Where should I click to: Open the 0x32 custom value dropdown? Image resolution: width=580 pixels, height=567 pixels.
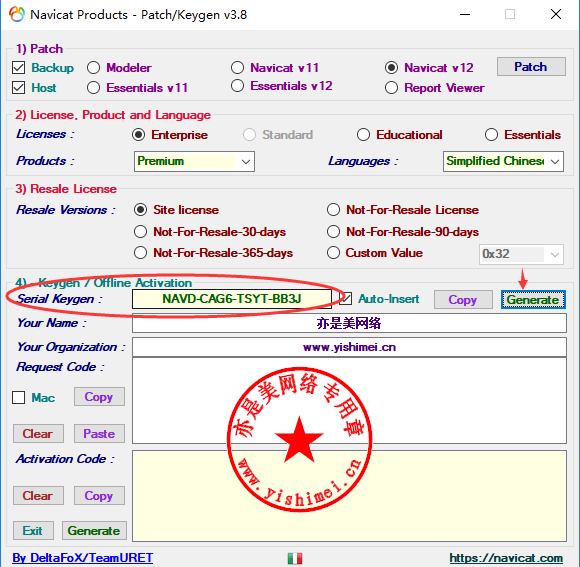pos(521,254)
